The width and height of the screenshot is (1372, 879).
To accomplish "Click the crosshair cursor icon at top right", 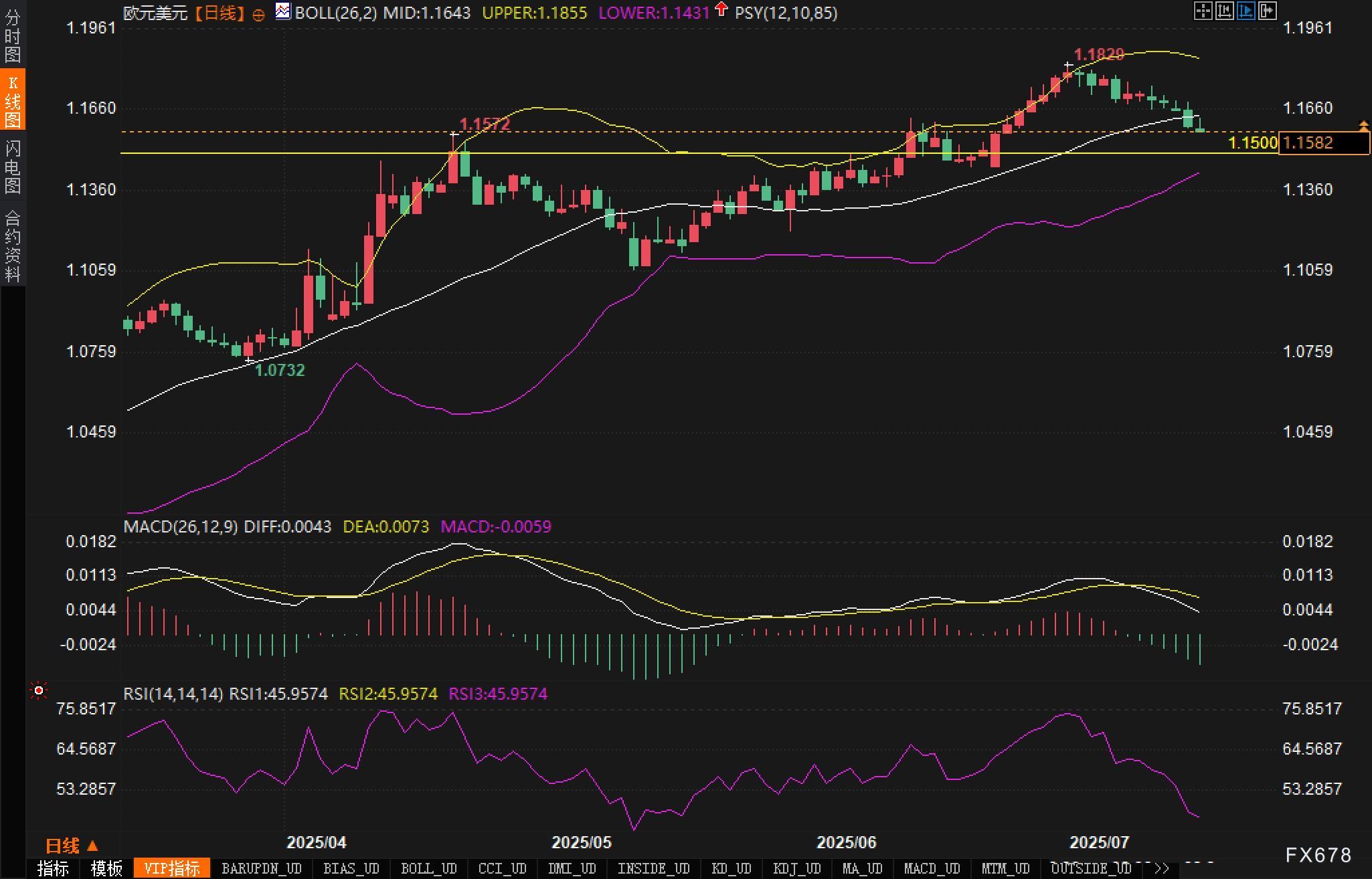I will (1203, 11).
